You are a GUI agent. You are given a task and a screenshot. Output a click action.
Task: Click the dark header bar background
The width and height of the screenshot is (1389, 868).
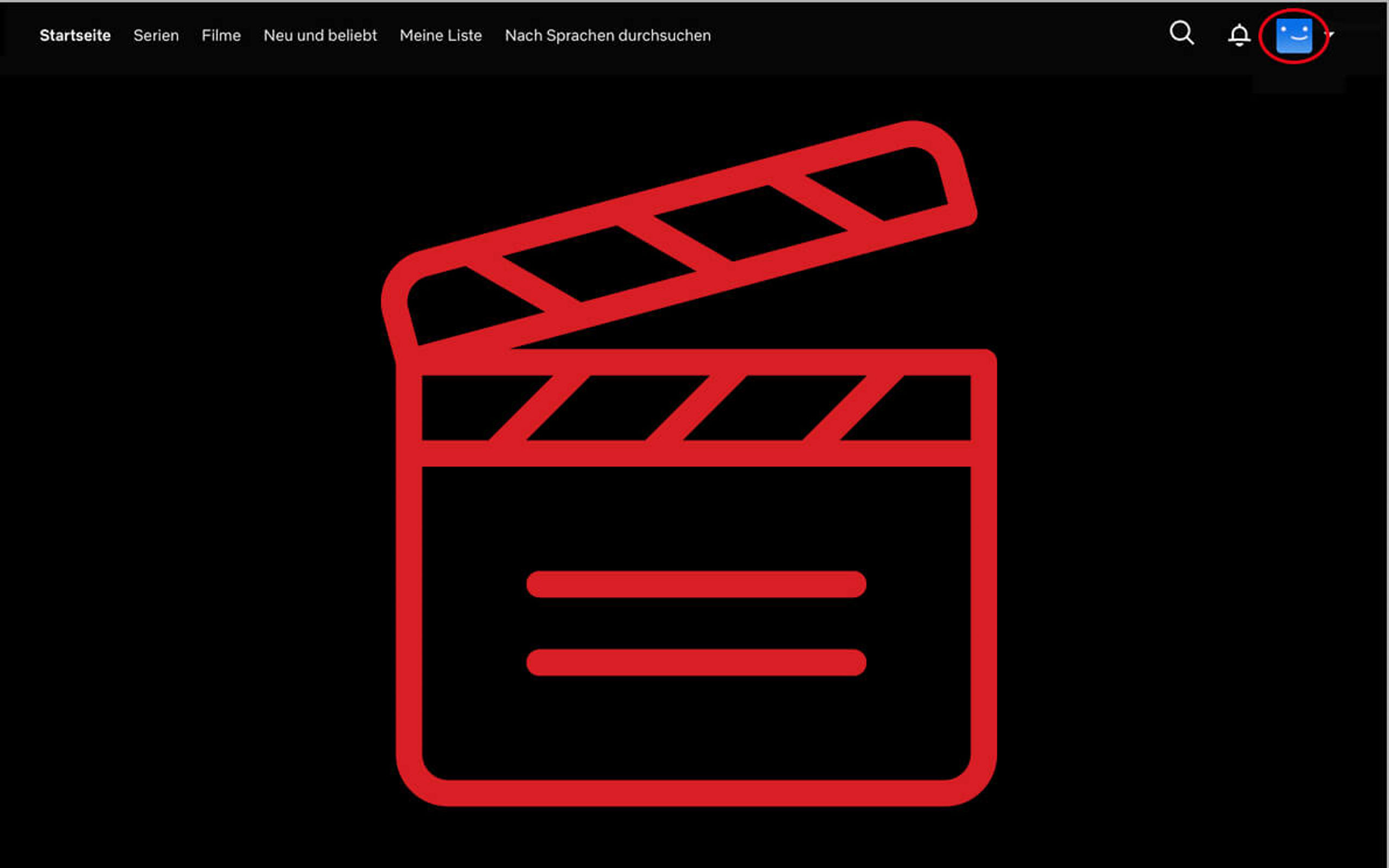coord(930,36)
